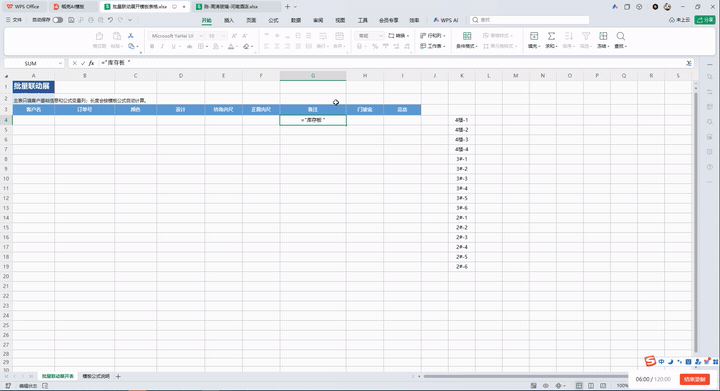720x391 pixels.
Task: Confirm formula entry with the checkmark icon
Action: (83, 63)
